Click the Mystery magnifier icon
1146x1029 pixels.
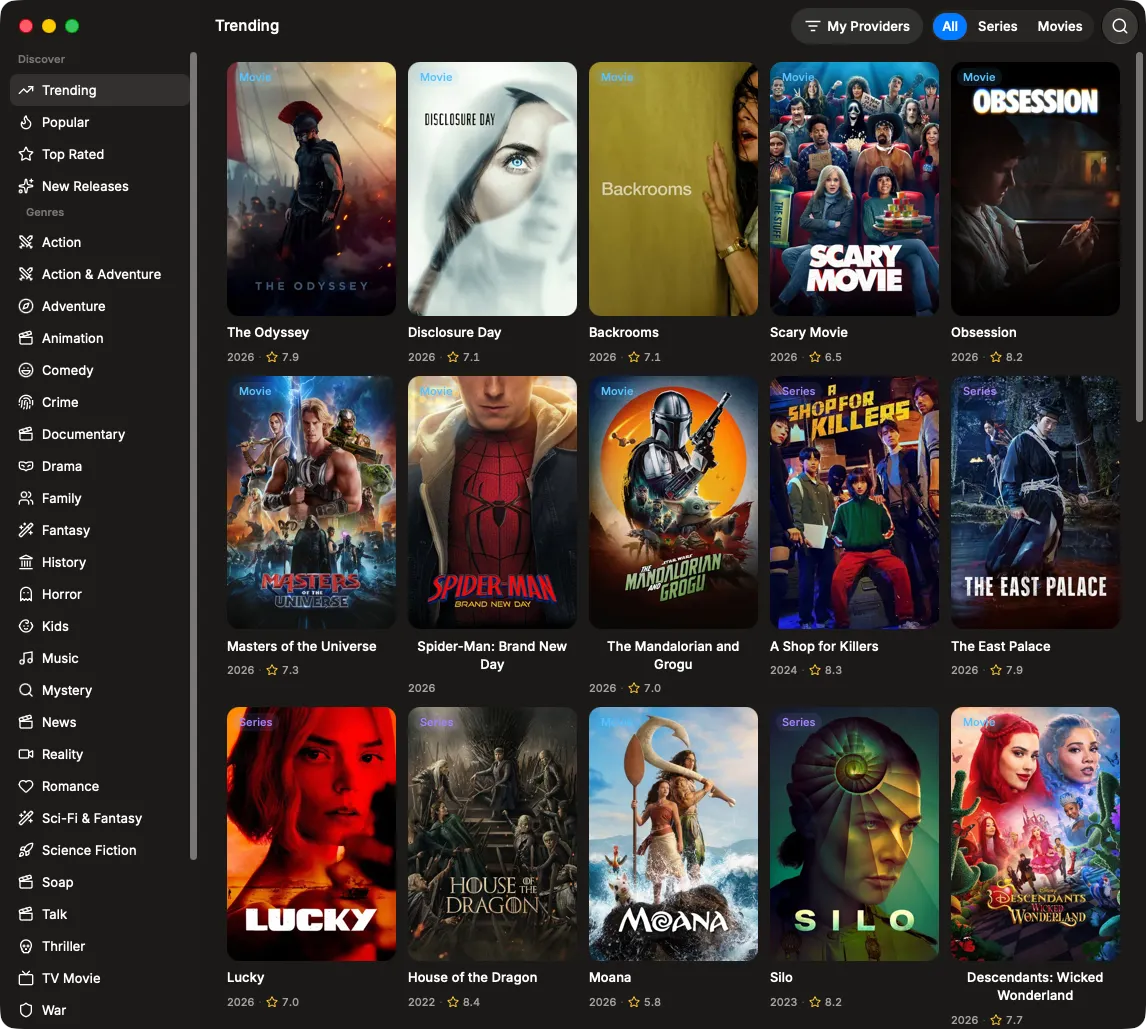(26, 691)
